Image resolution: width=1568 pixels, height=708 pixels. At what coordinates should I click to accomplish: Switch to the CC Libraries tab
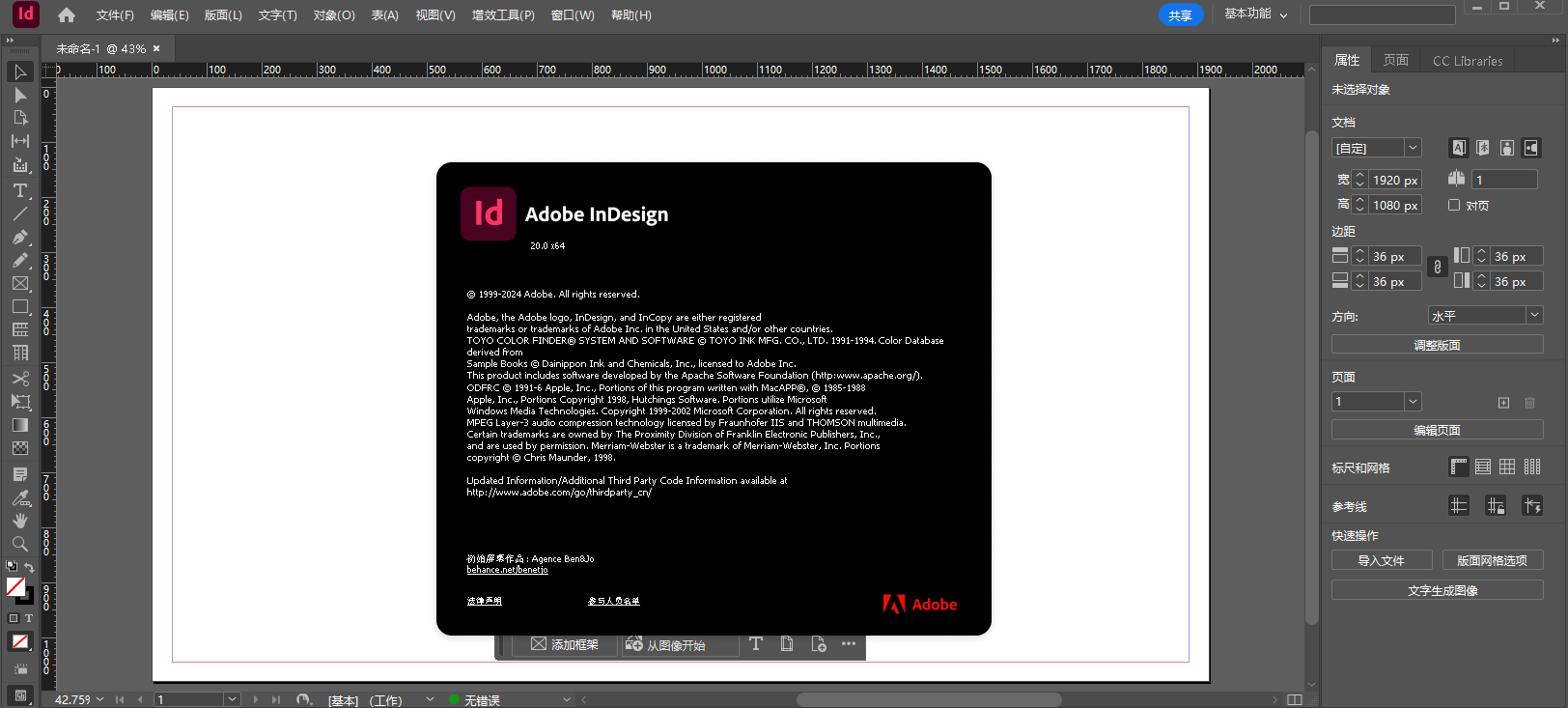[1468, 60]
